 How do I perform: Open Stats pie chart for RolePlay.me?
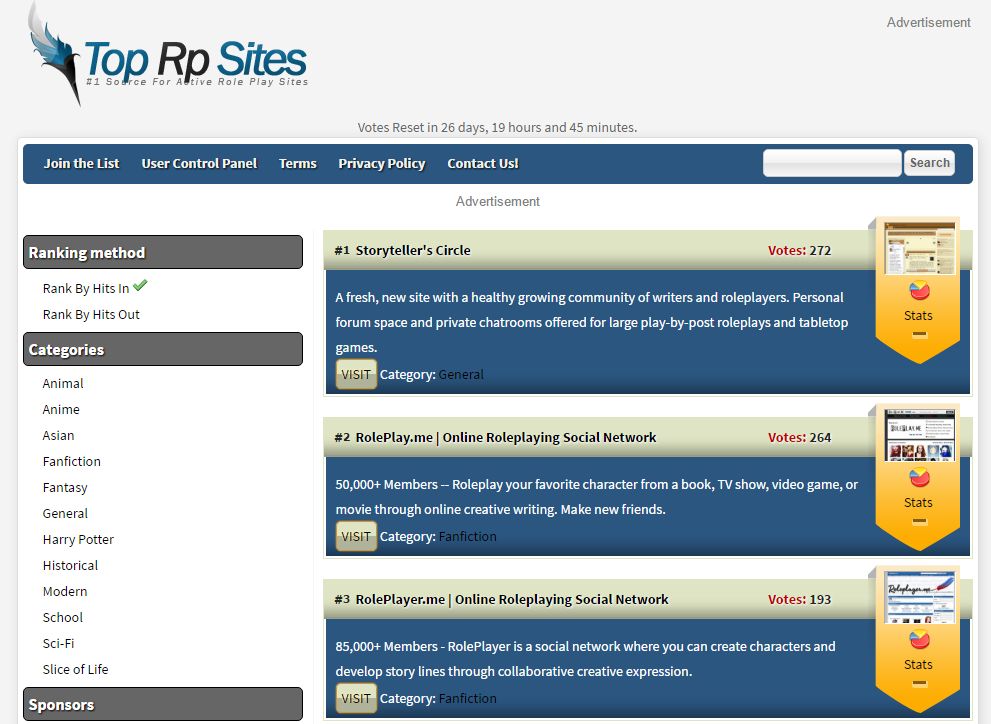pyautogui.click(x=919, y=478)
